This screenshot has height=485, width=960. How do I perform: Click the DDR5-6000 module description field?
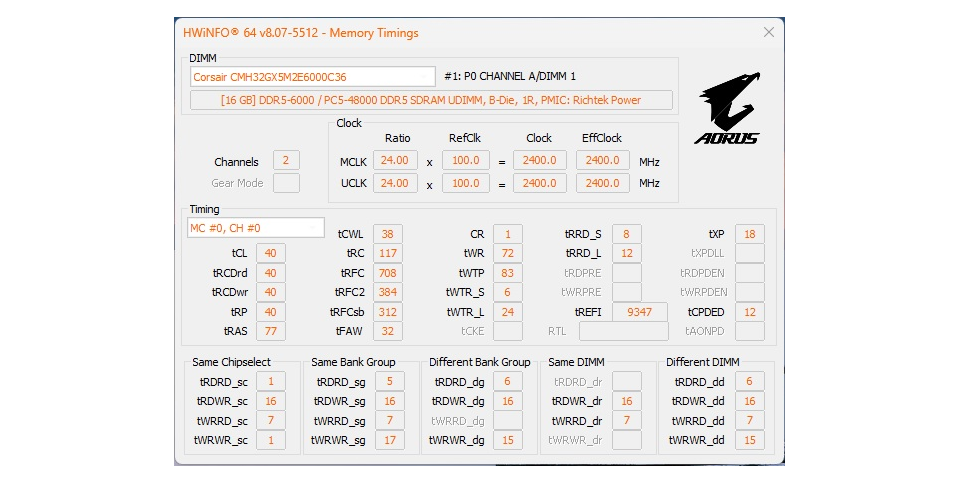pyautogui.click(x=431, y=101)
